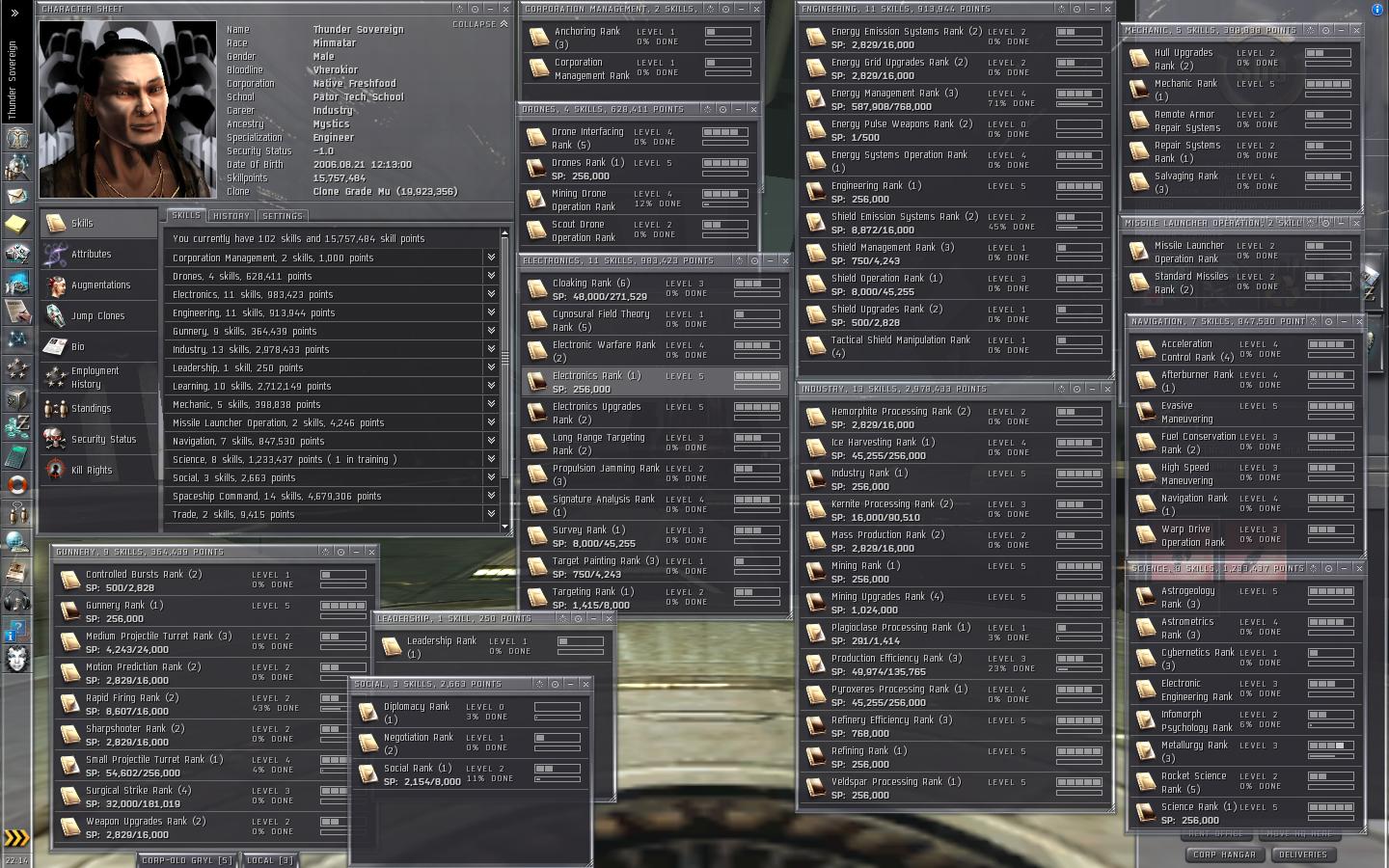Click the Native Freshfood corporation name
The height and width of the screenshot is (868, 1389).
point(354,83)
